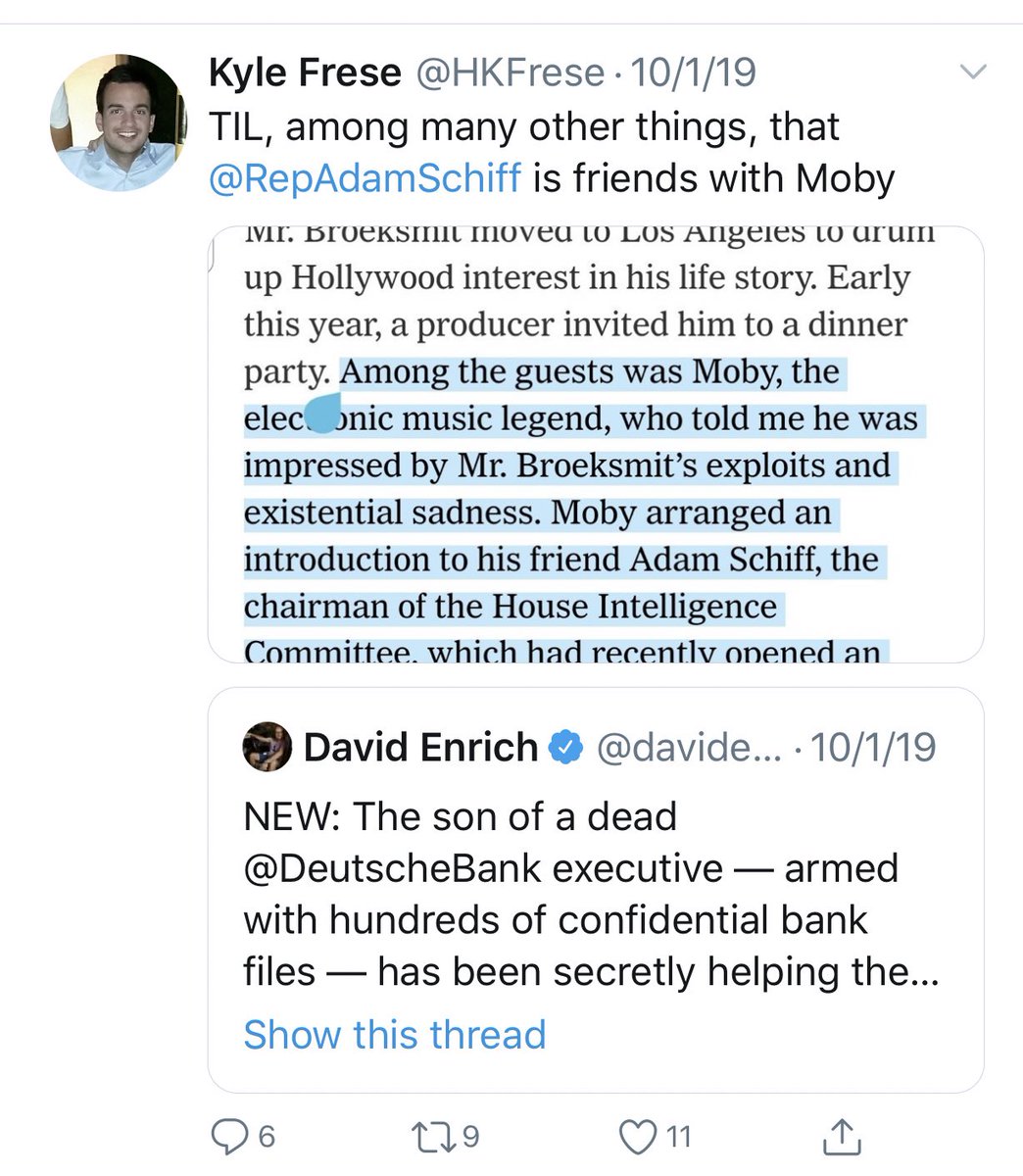1023x1176 pixels.
Task: Click Kyle Frese's profile picture
Action: click(x=118, y=122)
